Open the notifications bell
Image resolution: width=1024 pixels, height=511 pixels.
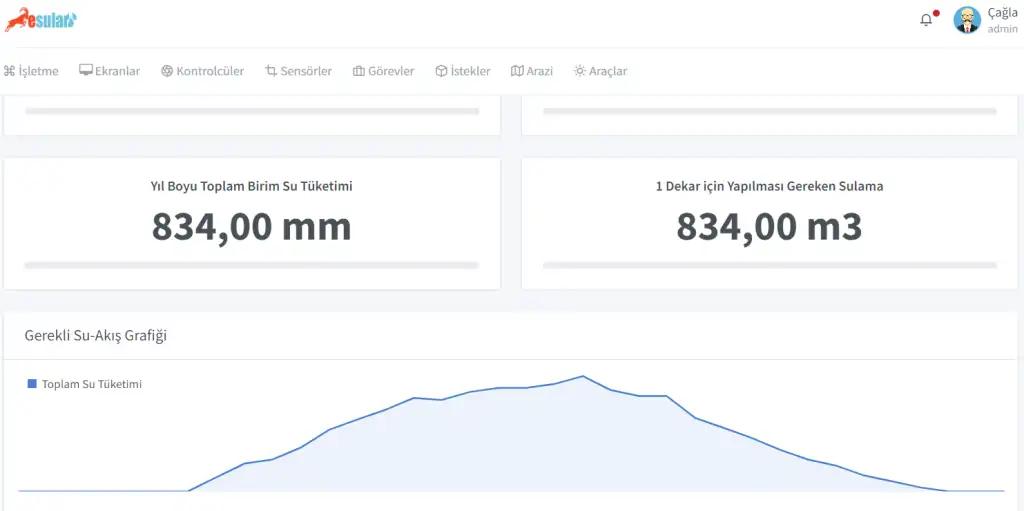(926, 20)
